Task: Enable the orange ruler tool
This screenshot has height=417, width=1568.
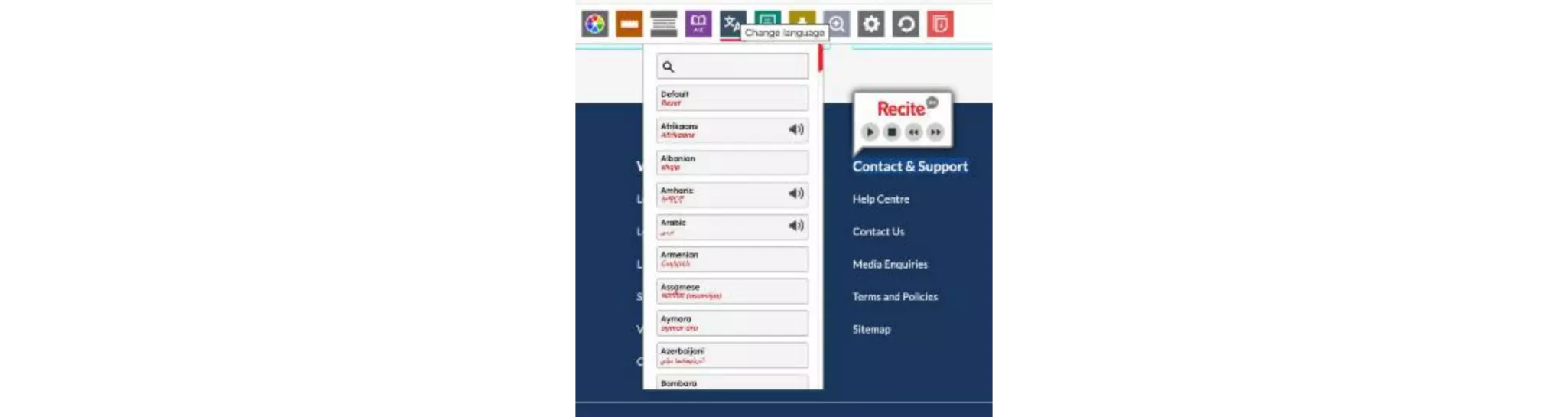Action: click(629, 24)
